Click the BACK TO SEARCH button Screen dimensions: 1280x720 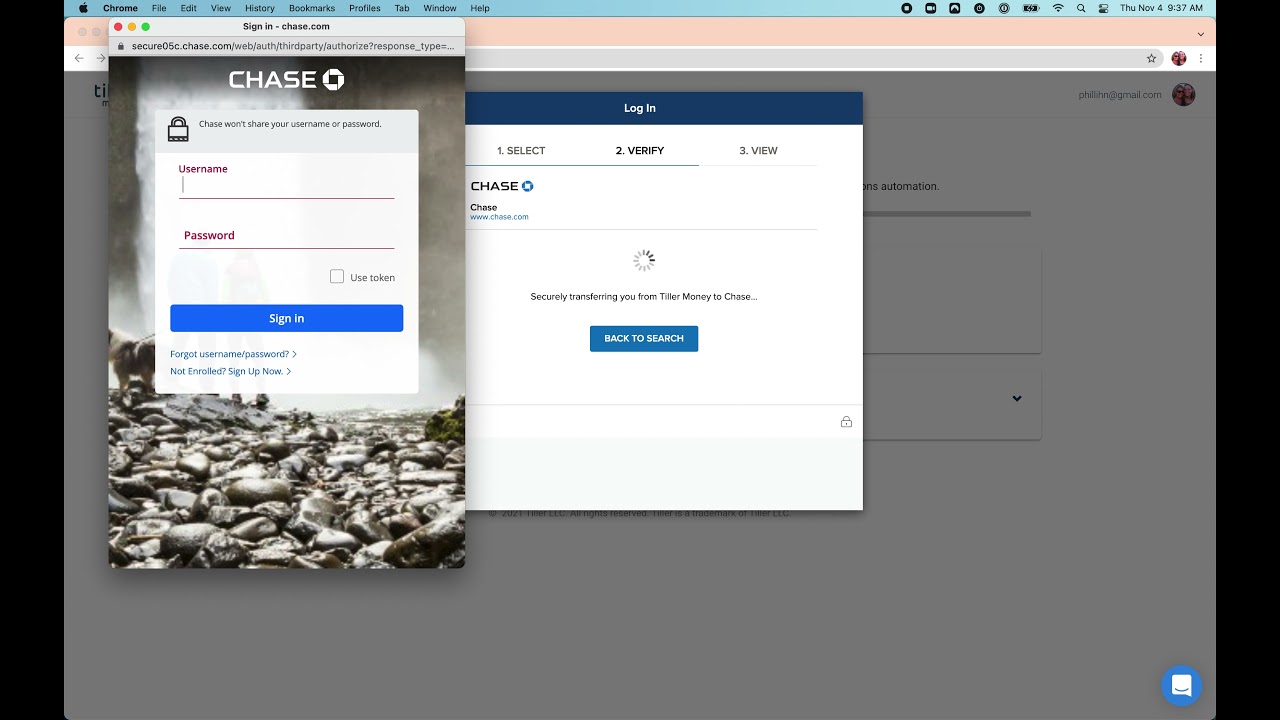[644, 338]
